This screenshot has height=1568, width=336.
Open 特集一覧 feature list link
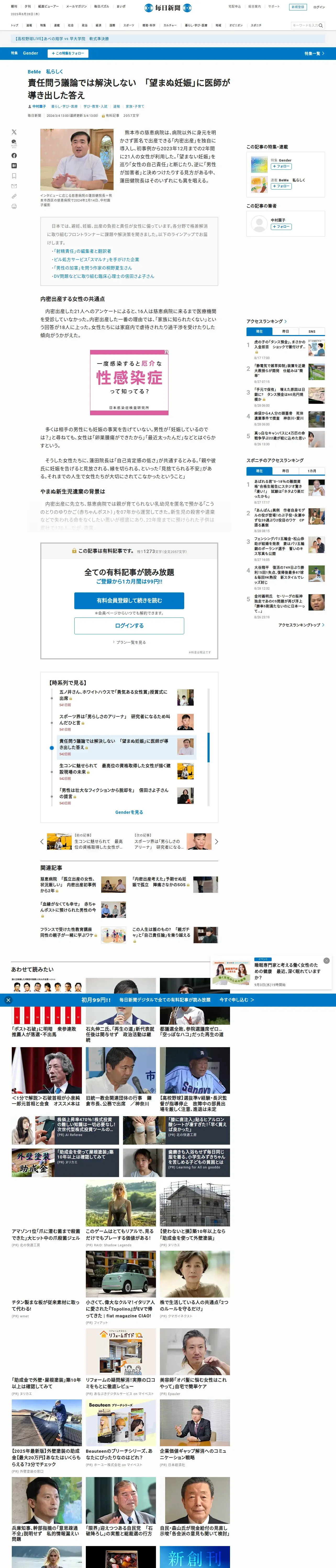314,54
